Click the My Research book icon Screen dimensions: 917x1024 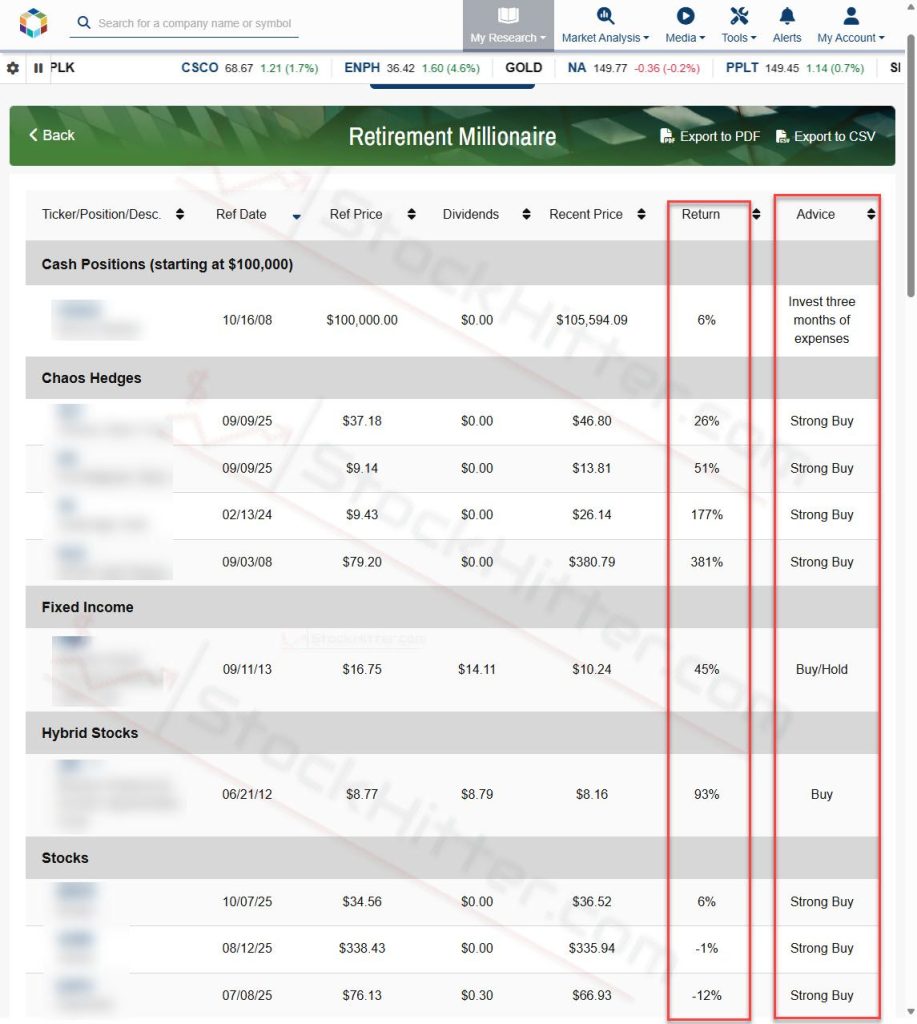508,16
